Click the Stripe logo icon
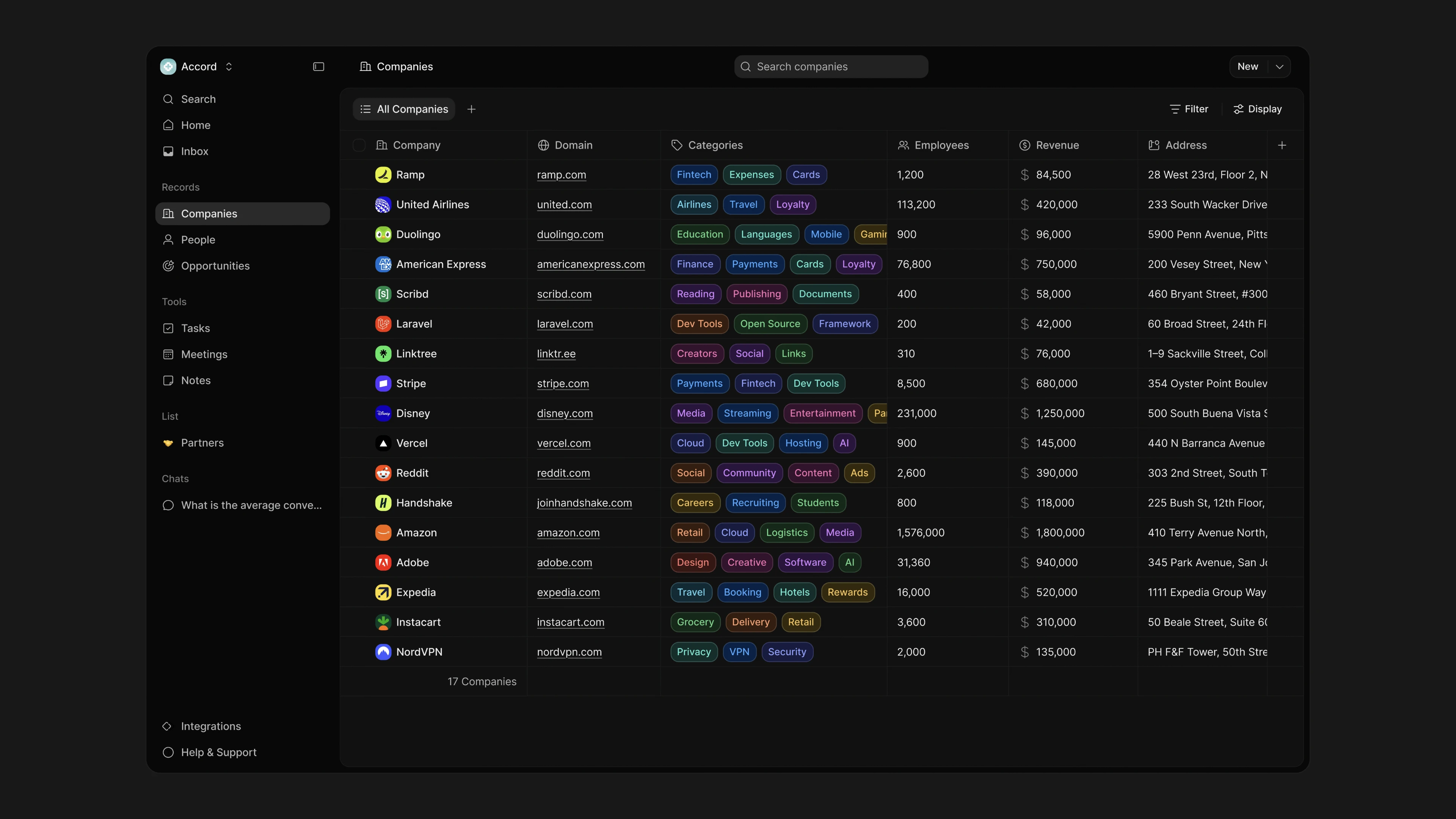Image resolution: width=1456 pixels, height=819 pixels. pyautogui.click(x=383, y=384)
